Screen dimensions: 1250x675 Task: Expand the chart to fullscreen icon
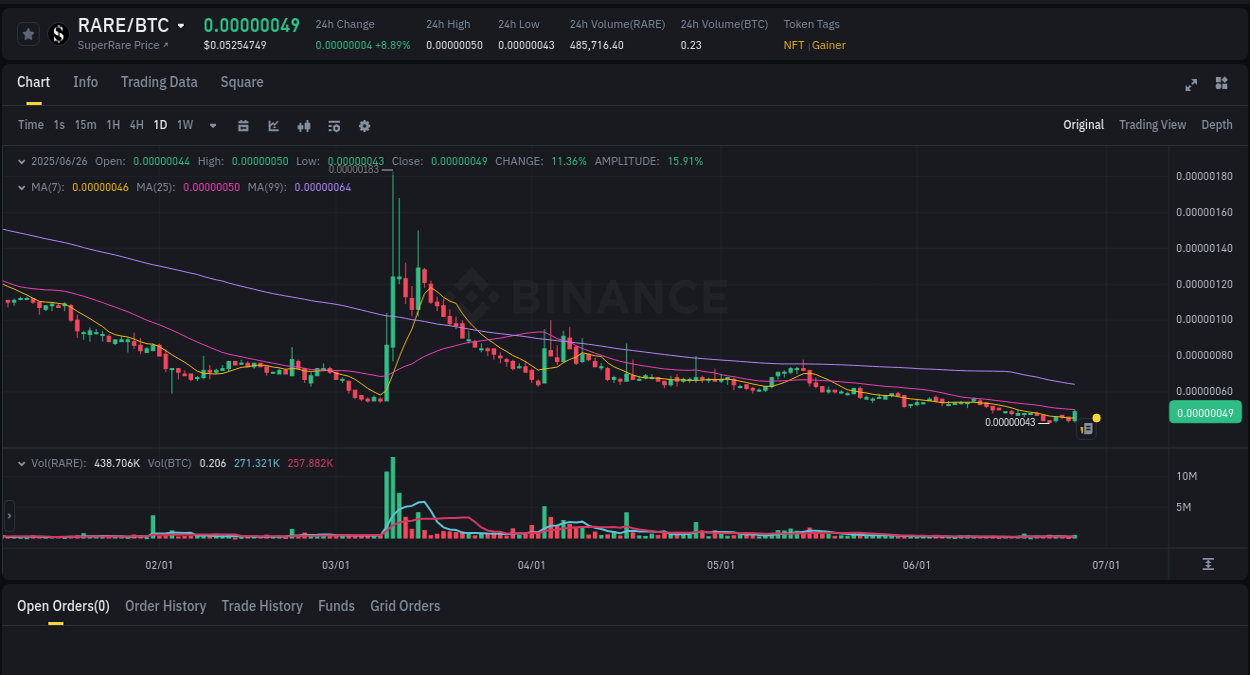1191,84
